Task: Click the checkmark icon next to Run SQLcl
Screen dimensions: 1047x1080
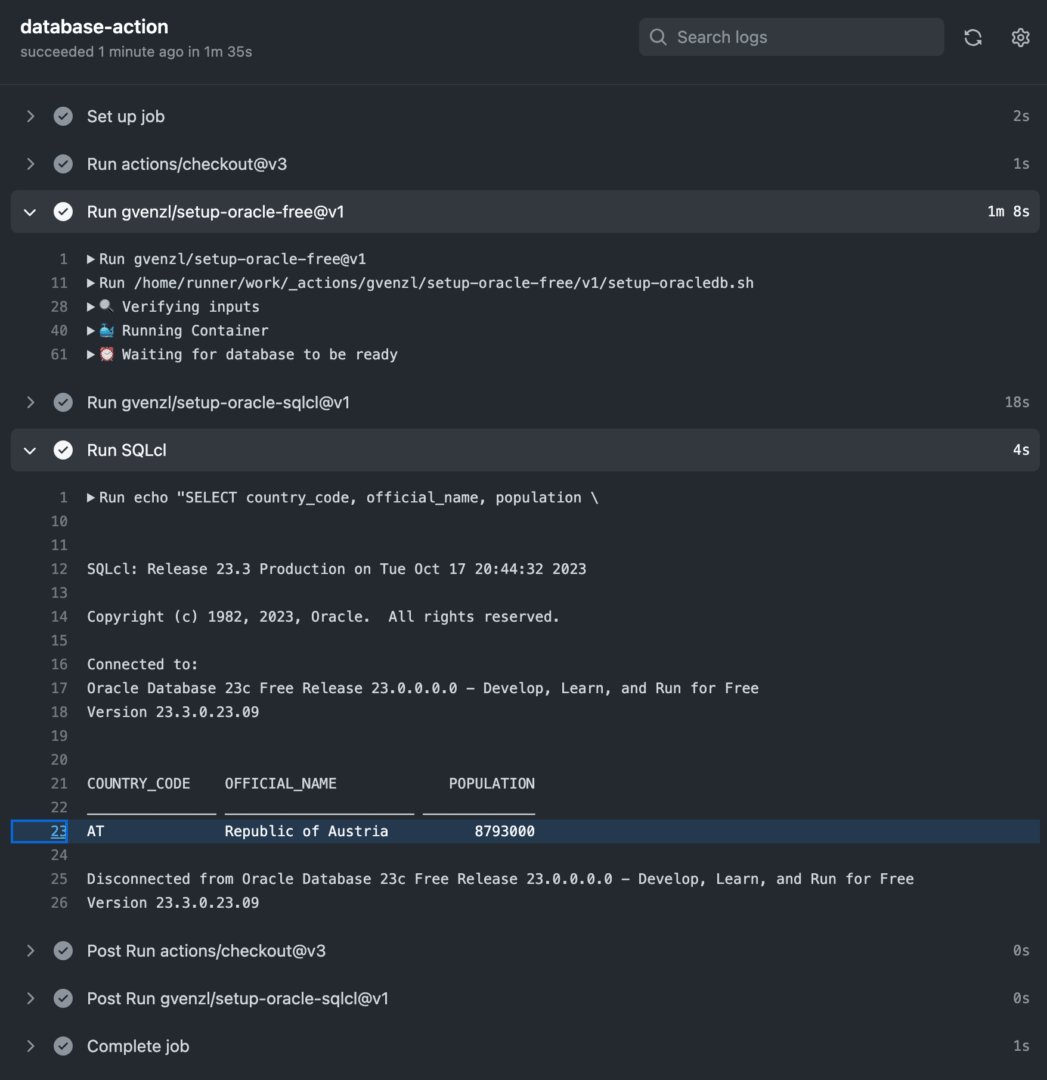Action: (63, 450)
